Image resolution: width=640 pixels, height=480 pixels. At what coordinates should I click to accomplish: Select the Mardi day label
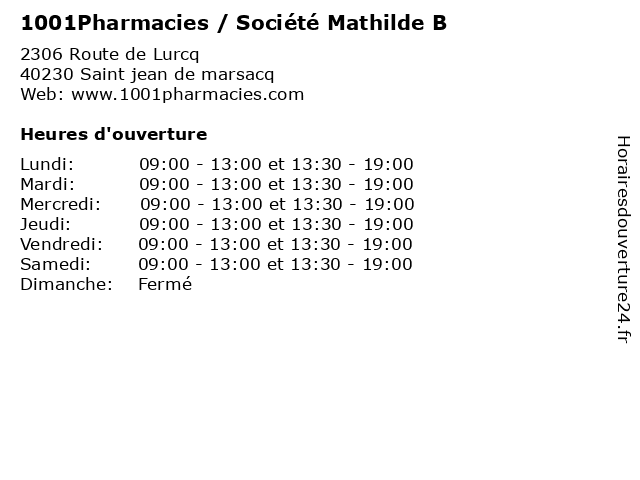tap(47, 184)
